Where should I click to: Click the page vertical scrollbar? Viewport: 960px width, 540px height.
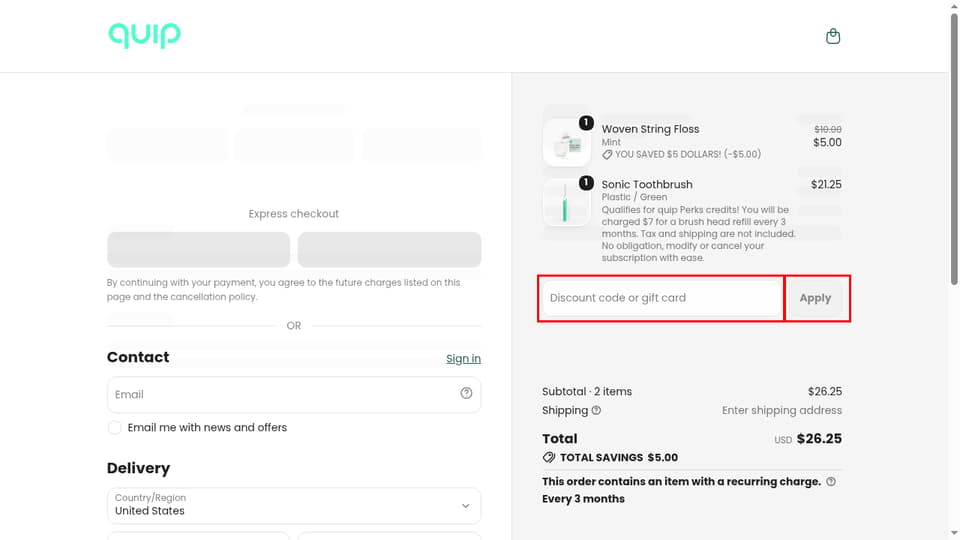[954, 150]
